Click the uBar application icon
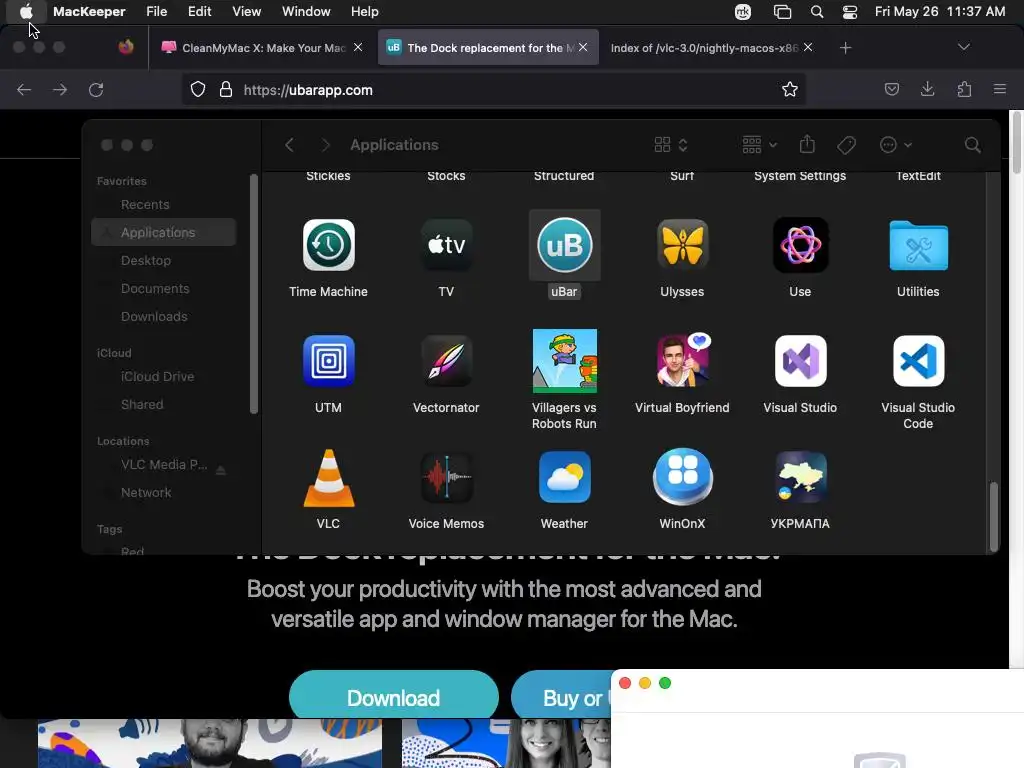Image resolution: width=1024 pixels, height=768 pixels. click(x=564, y=245)
